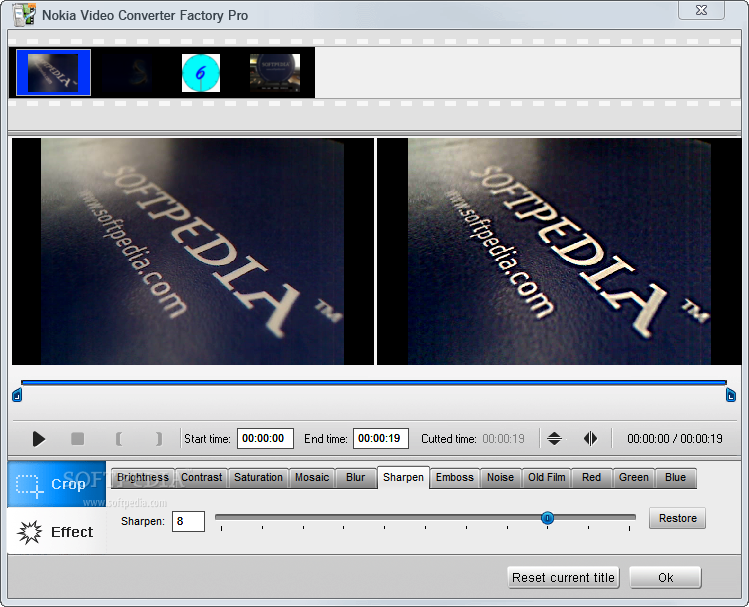Open the Brightness tab

[143, 478]
